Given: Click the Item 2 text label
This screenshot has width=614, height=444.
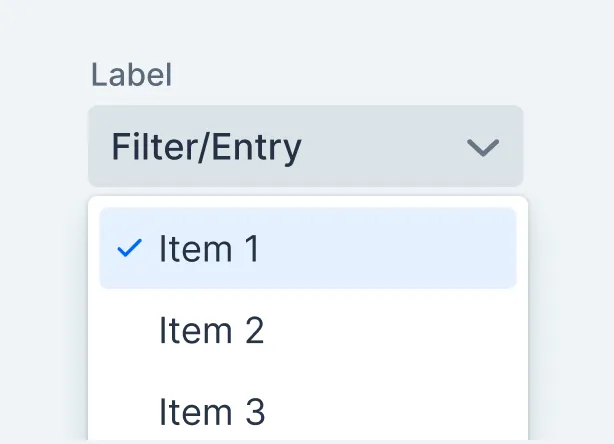Looking at the screenshot, I should [211, 330].
